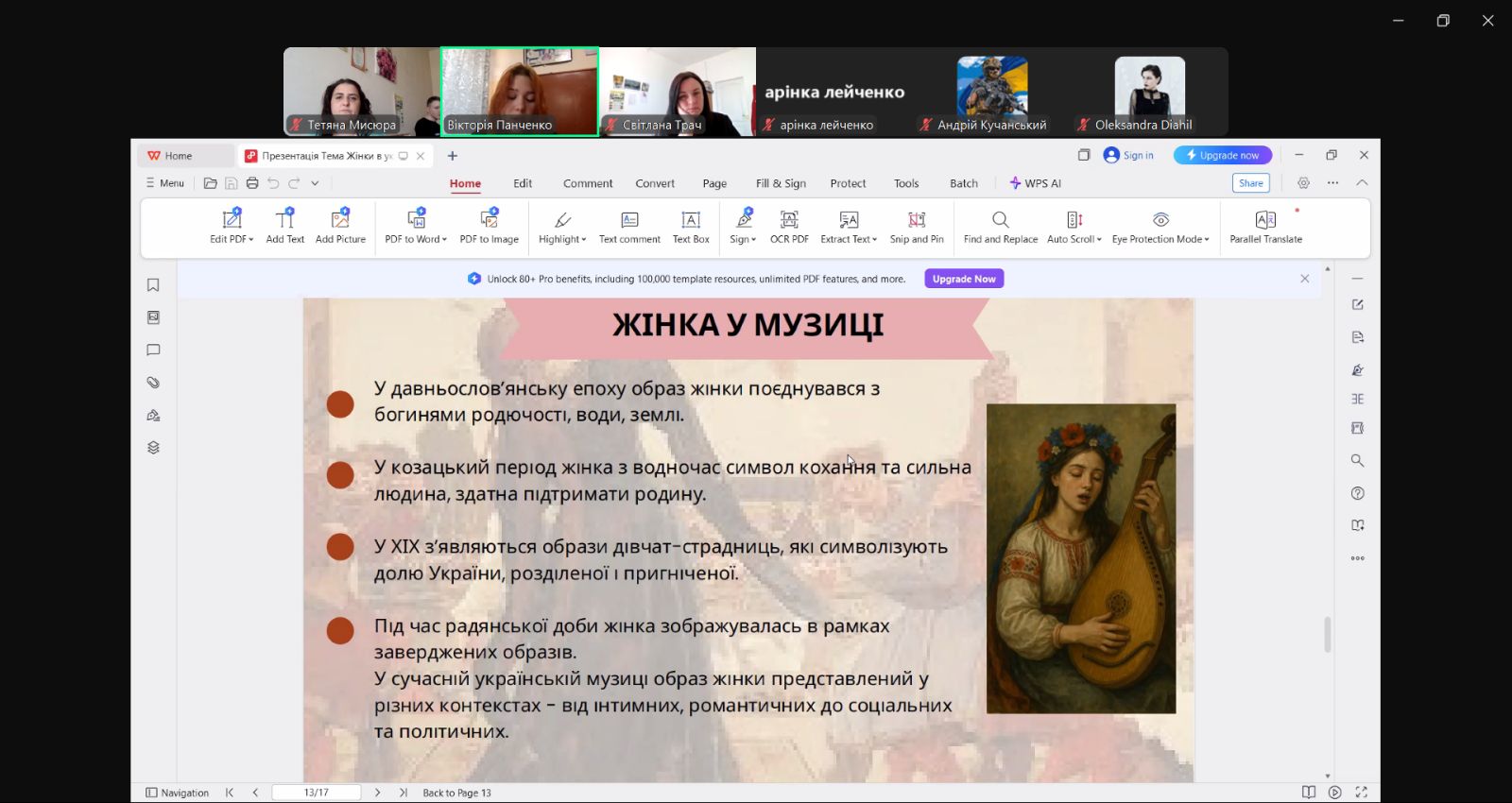
Task: Collapse the ribbon with the chevron arrow
Action: click(1362, 183)
